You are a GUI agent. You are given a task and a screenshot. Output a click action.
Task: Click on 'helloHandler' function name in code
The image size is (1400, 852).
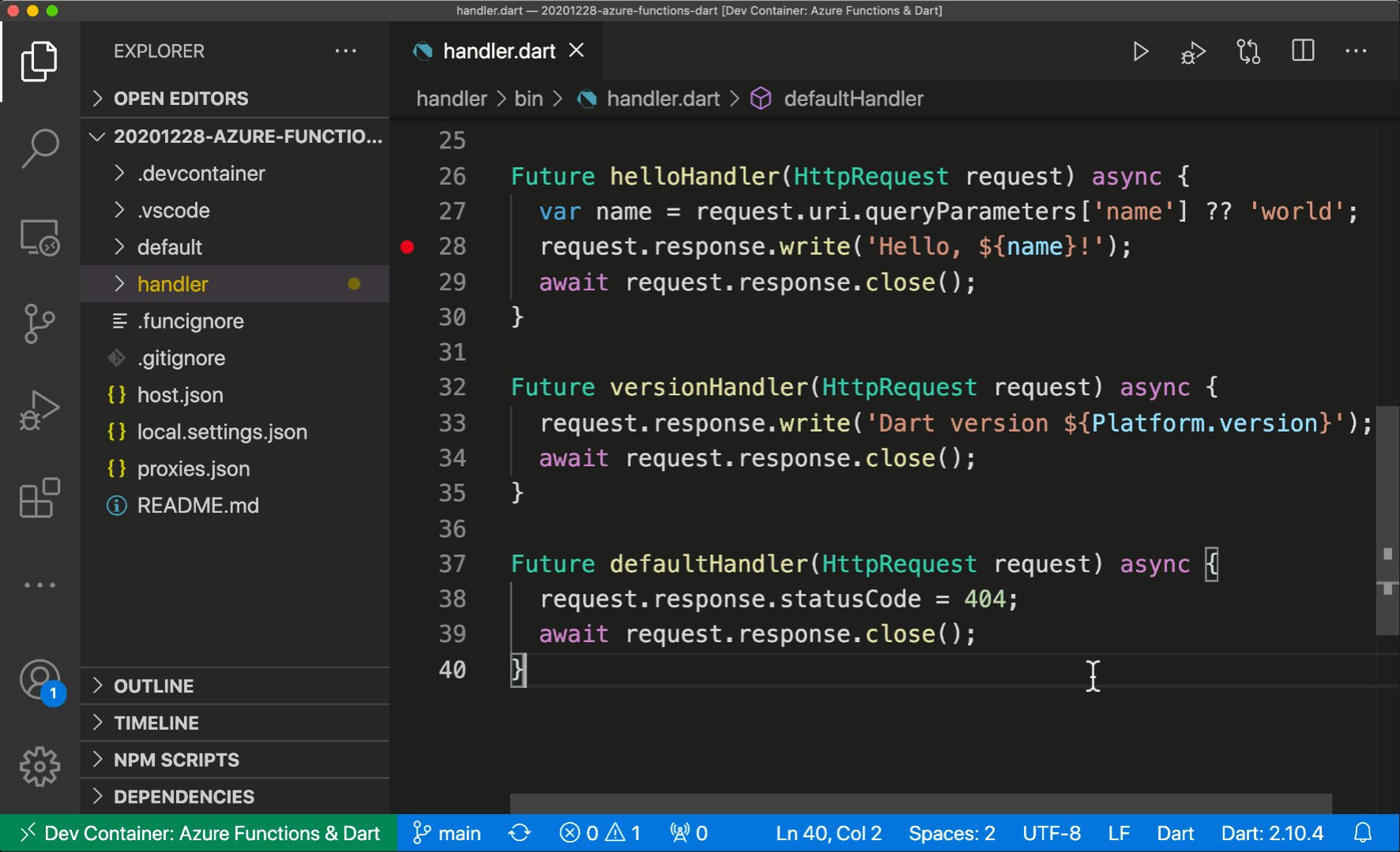(x=694, y=176)
